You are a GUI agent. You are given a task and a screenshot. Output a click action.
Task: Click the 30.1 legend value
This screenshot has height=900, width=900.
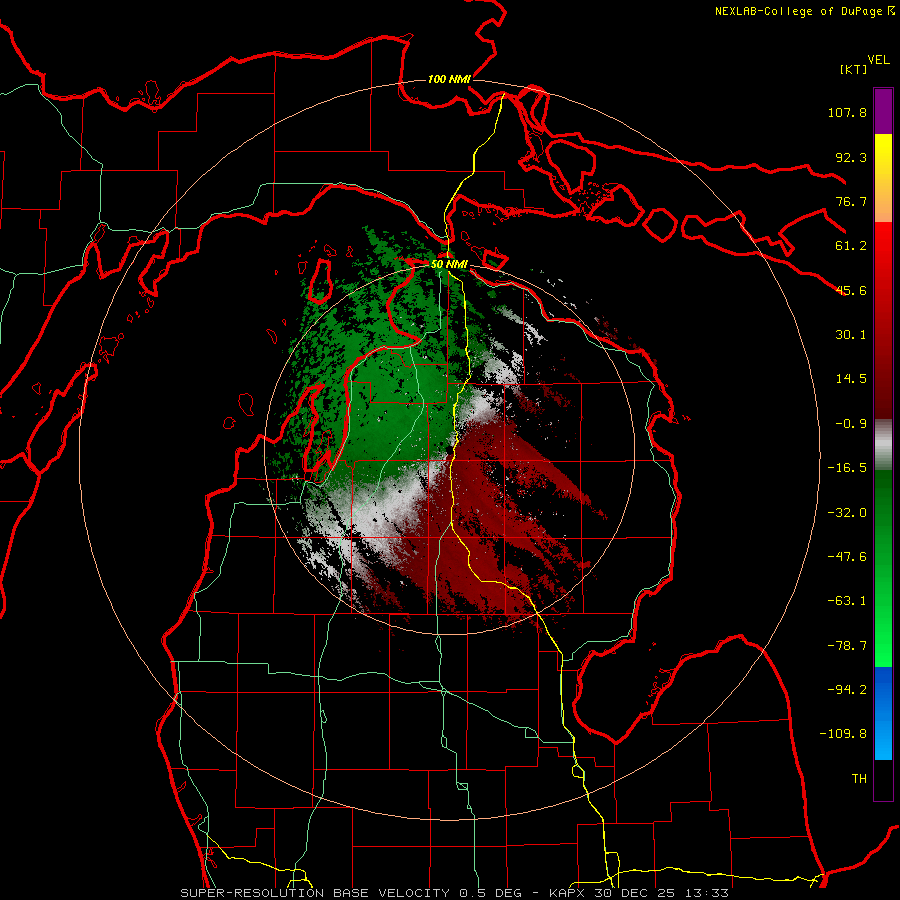click(x=851, y=335)
